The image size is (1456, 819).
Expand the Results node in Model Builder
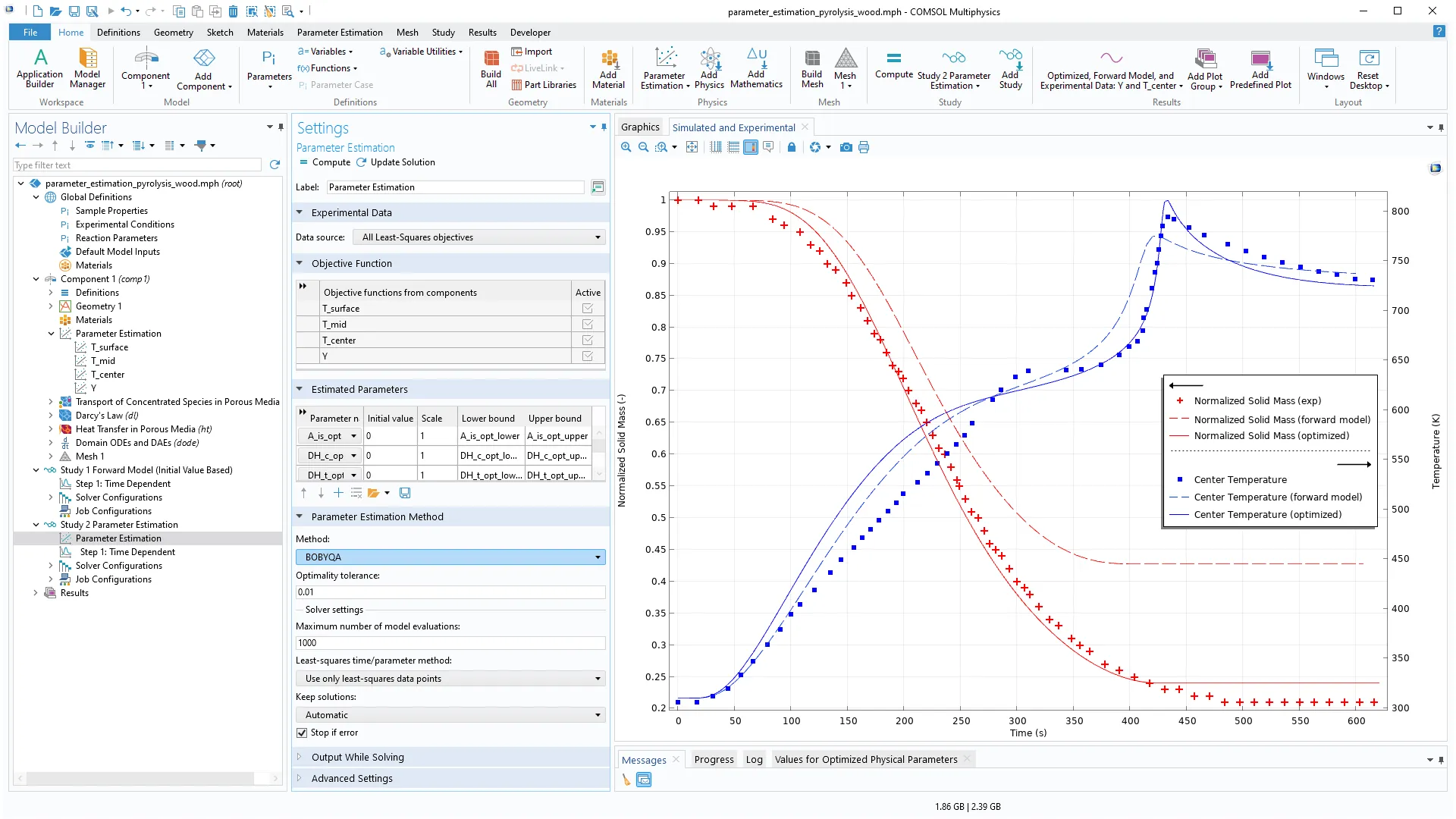[x=36, y=593]
